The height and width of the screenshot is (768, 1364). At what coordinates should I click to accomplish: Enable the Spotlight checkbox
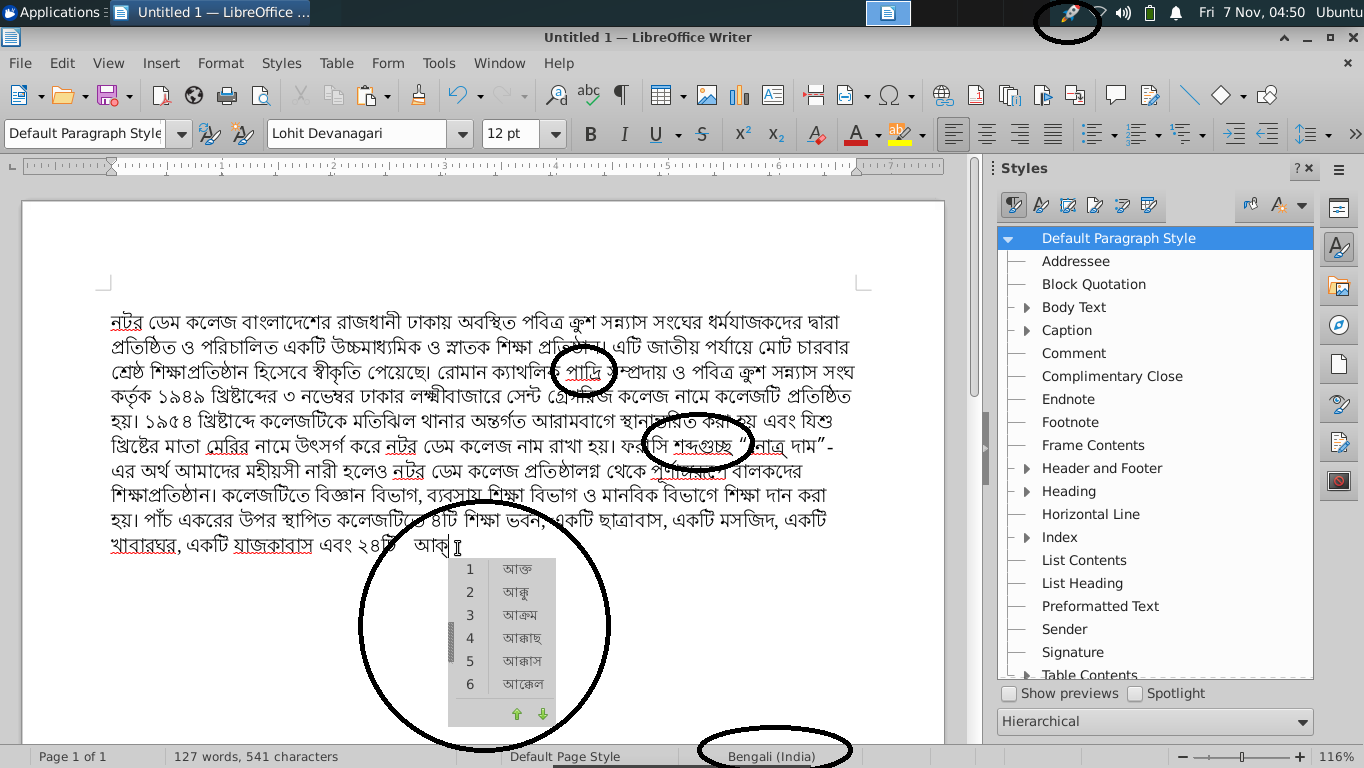click(x=1135, y=693)
